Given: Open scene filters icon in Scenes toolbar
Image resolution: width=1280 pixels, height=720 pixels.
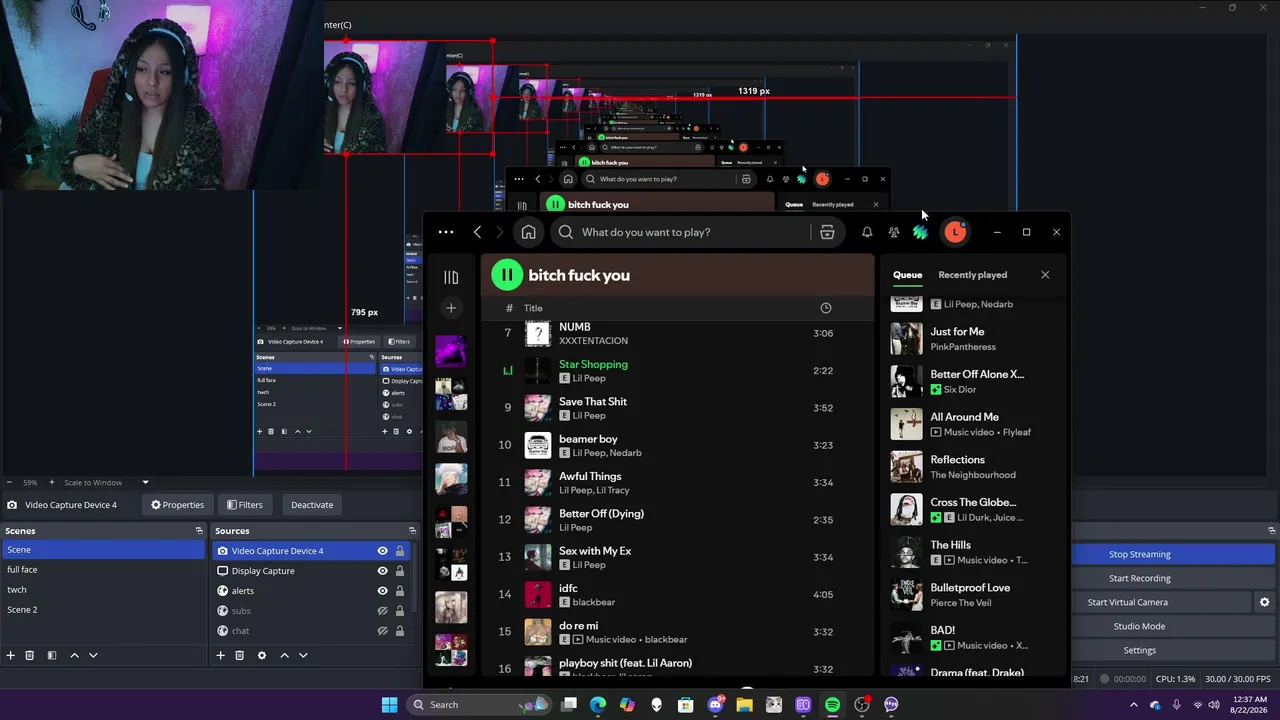Looking at the screenshot, I should point(52,655).
